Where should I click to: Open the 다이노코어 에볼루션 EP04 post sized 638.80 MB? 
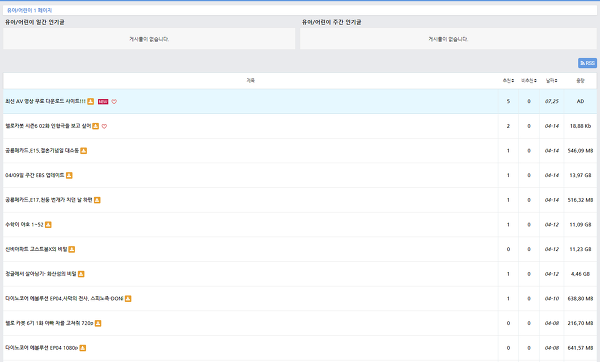(64, 298)
